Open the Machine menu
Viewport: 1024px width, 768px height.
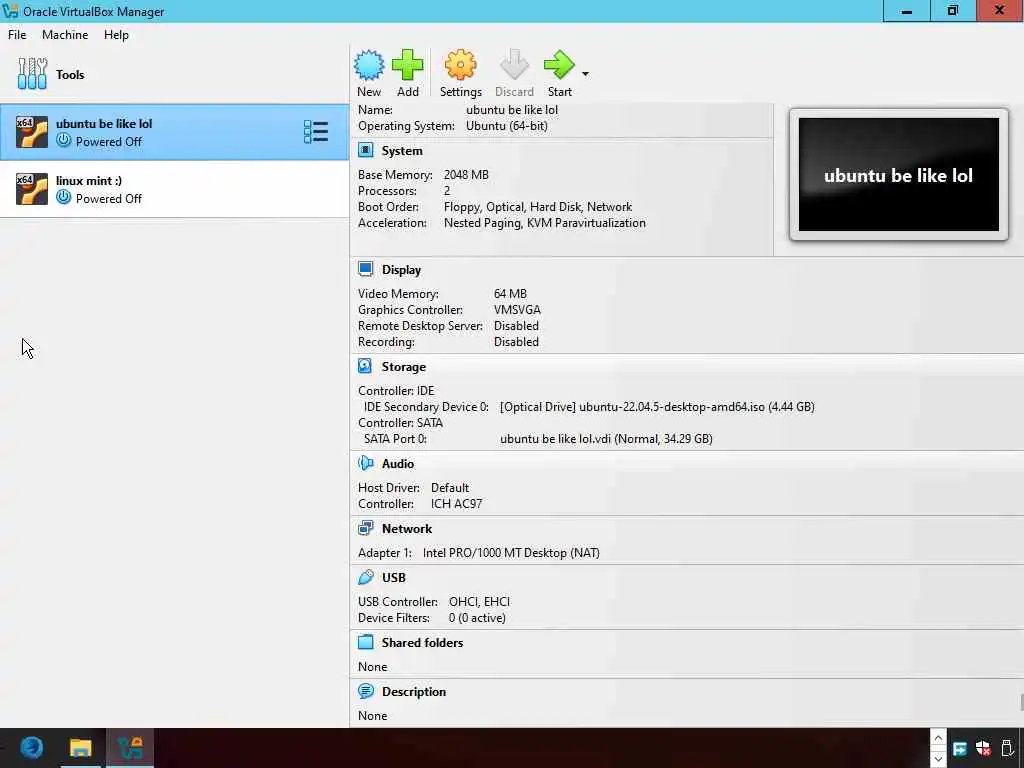pos(65,35)
